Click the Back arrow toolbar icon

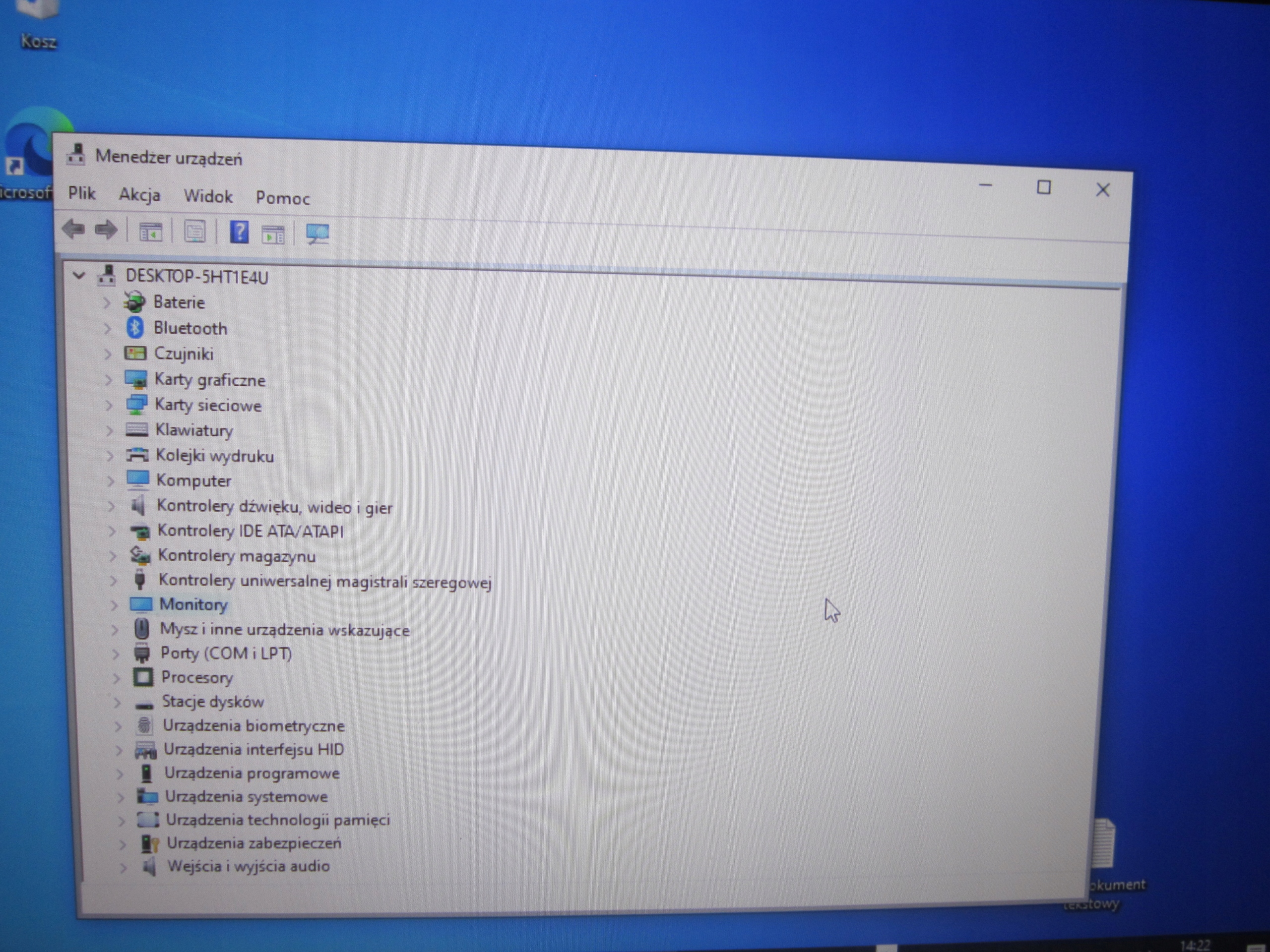click(x=73, y=230)
